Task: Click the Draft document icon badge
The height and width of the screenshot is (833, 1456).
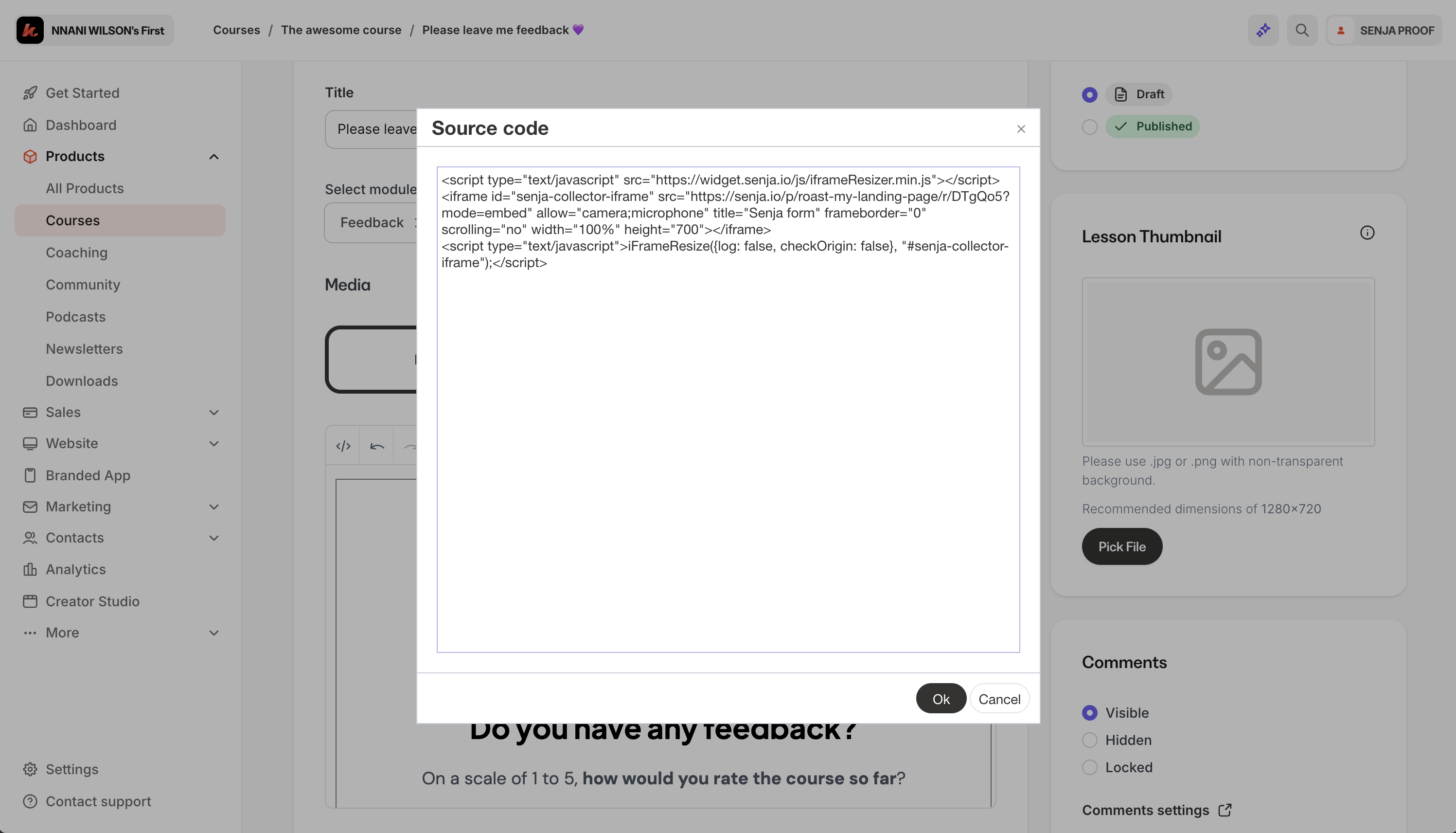Action: point(1120,94)
